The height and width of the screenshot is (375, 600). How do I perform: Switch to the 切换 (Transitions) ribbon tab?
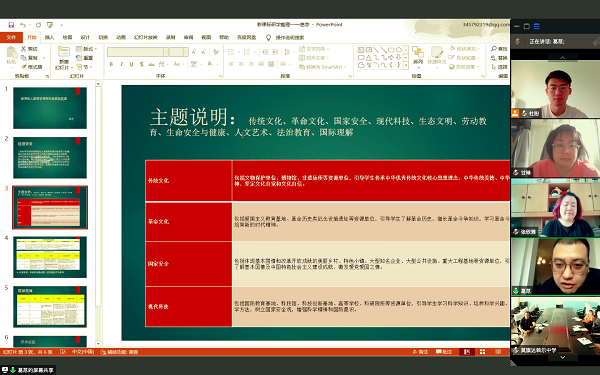tap(103, 37)
